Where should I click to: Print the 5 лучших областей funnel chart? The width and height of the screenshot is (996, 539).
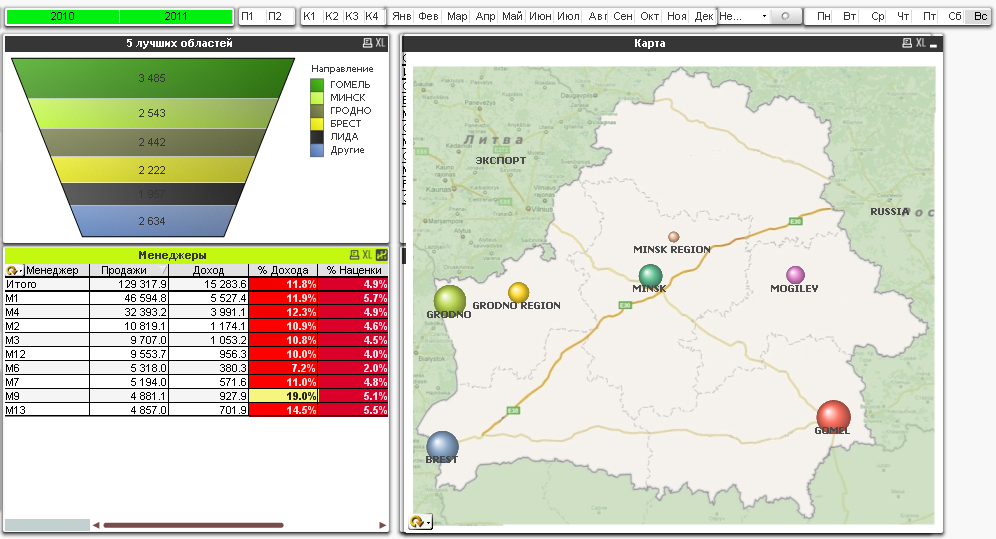(367, 43)
